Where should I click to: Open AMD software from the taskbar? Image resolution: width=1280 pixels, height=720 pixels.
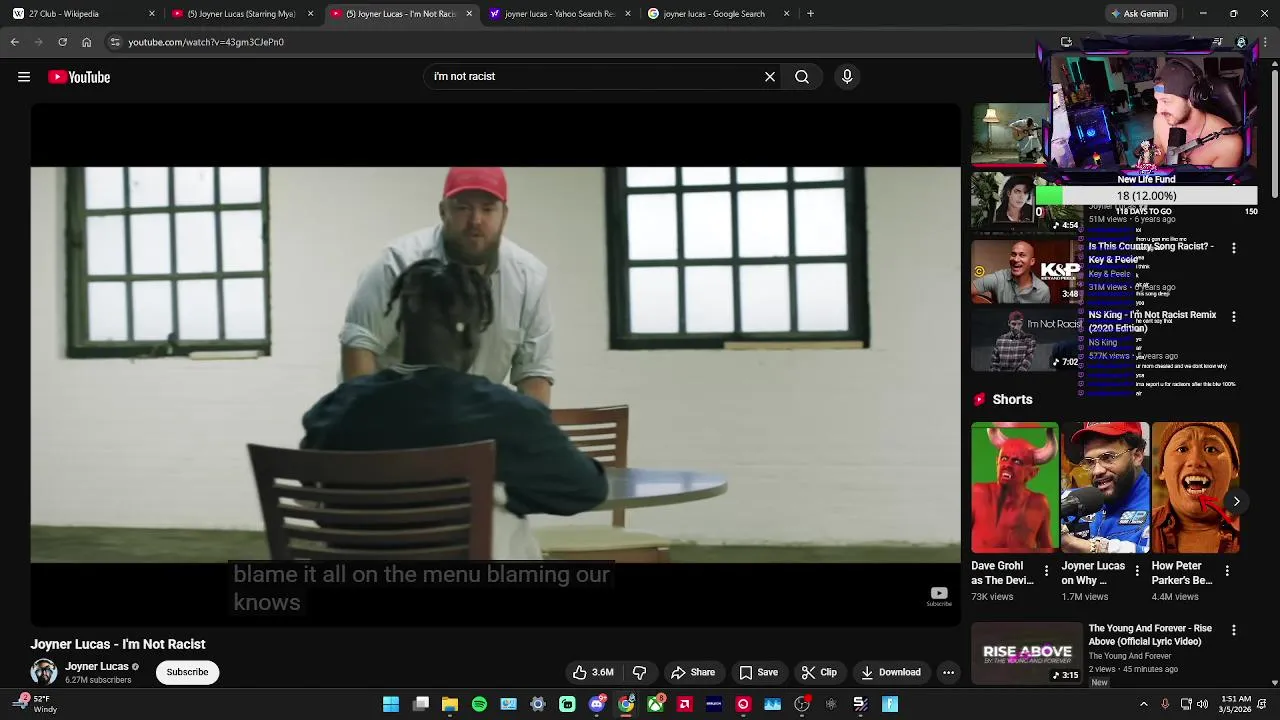coord(685,704)
